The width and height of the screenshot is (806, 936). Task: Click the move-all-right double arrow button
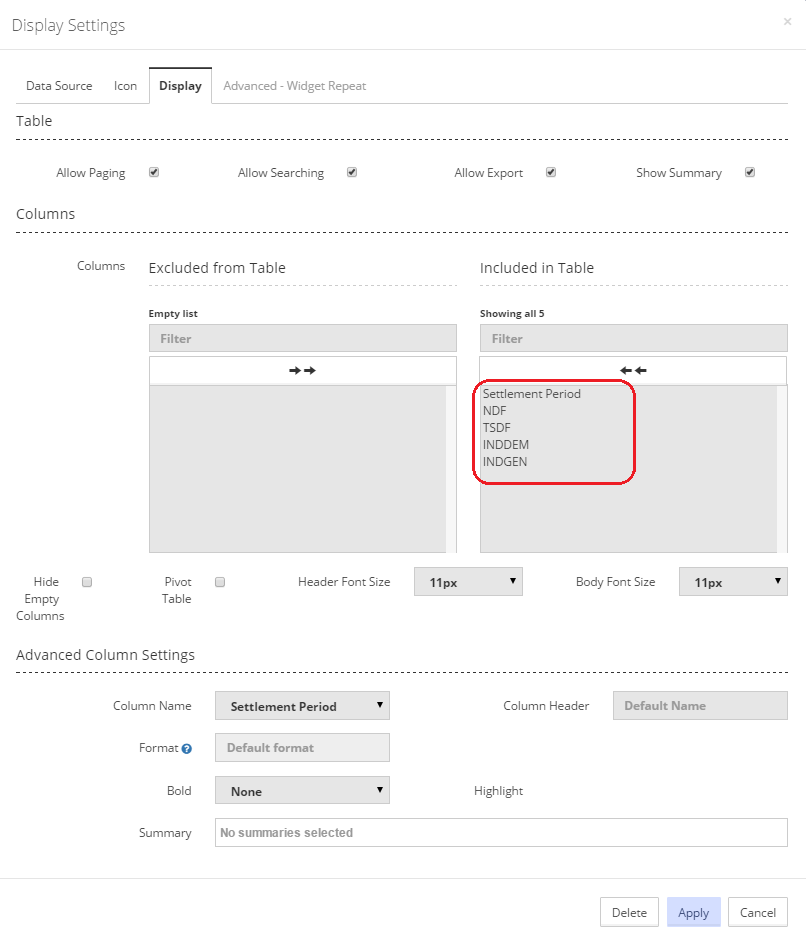(302, 370)
